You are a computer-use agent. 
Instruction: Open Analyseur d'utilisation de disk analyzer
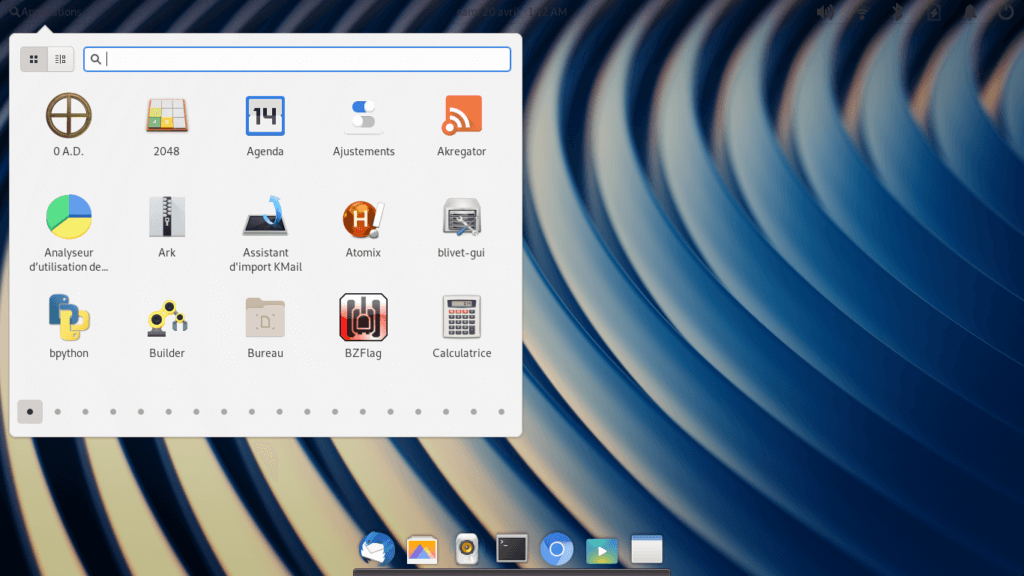tap(69, 232)
